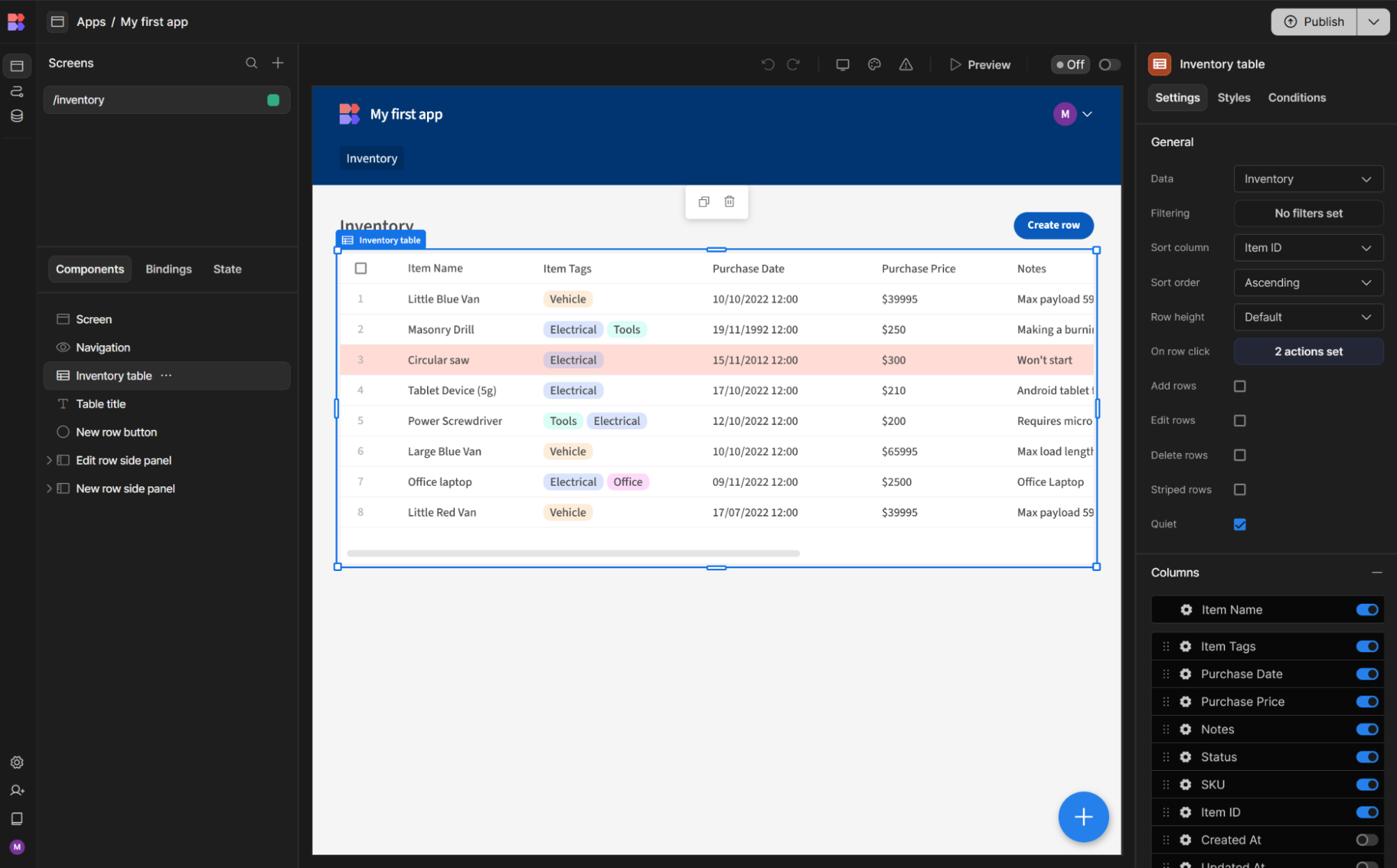Image resolution: width=1397 pixels, height=868 pixels.
Task: Click the Create row button
Action: pyautogui.click(x=1053, y=225)
